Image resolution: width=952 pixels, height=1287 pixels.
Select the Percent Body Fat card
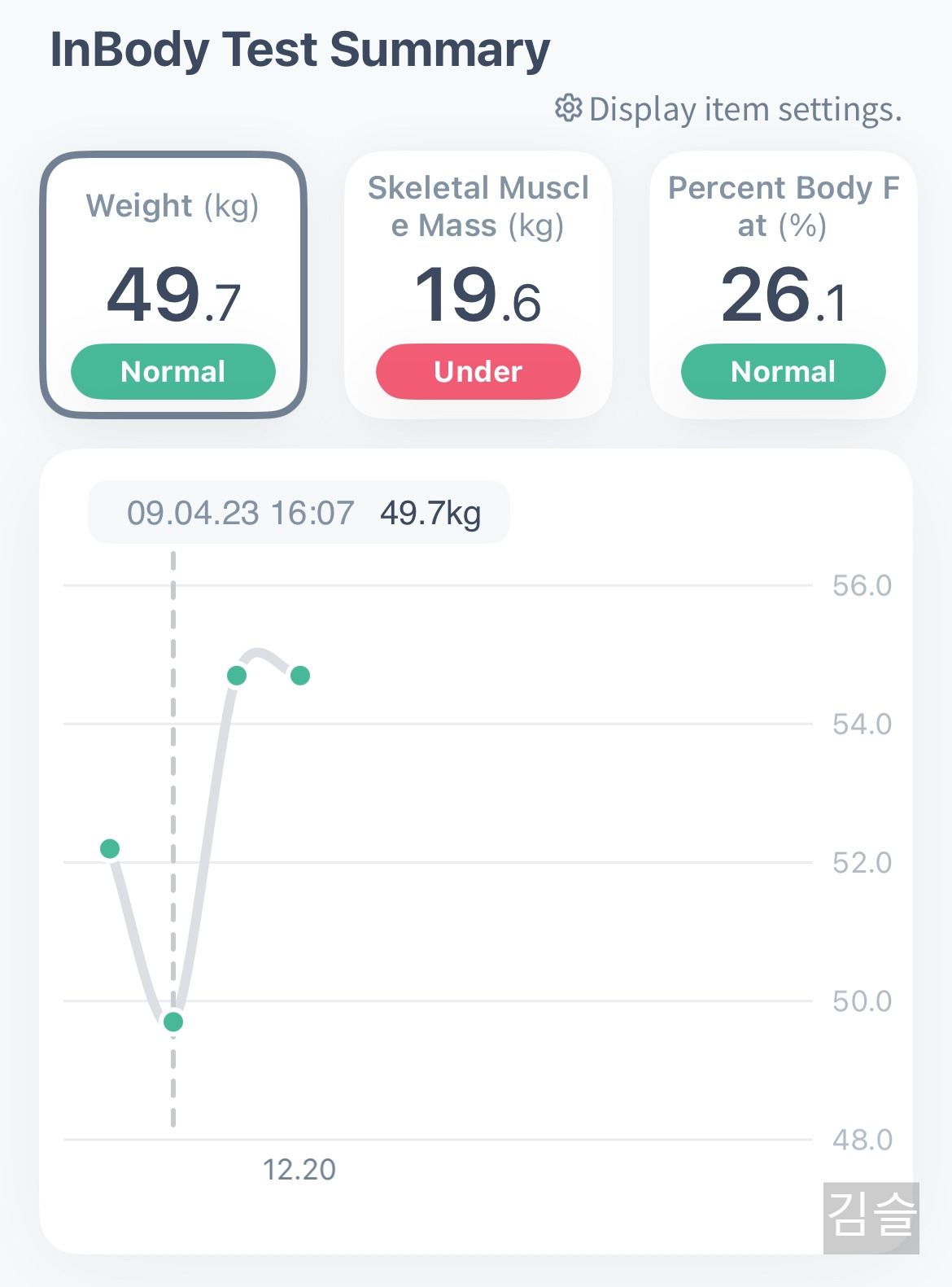[783, 285]
